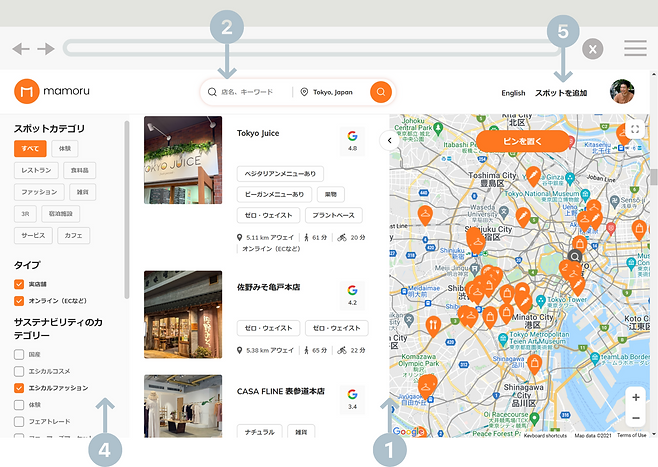Zoom in the map with plus

point(636,397)
